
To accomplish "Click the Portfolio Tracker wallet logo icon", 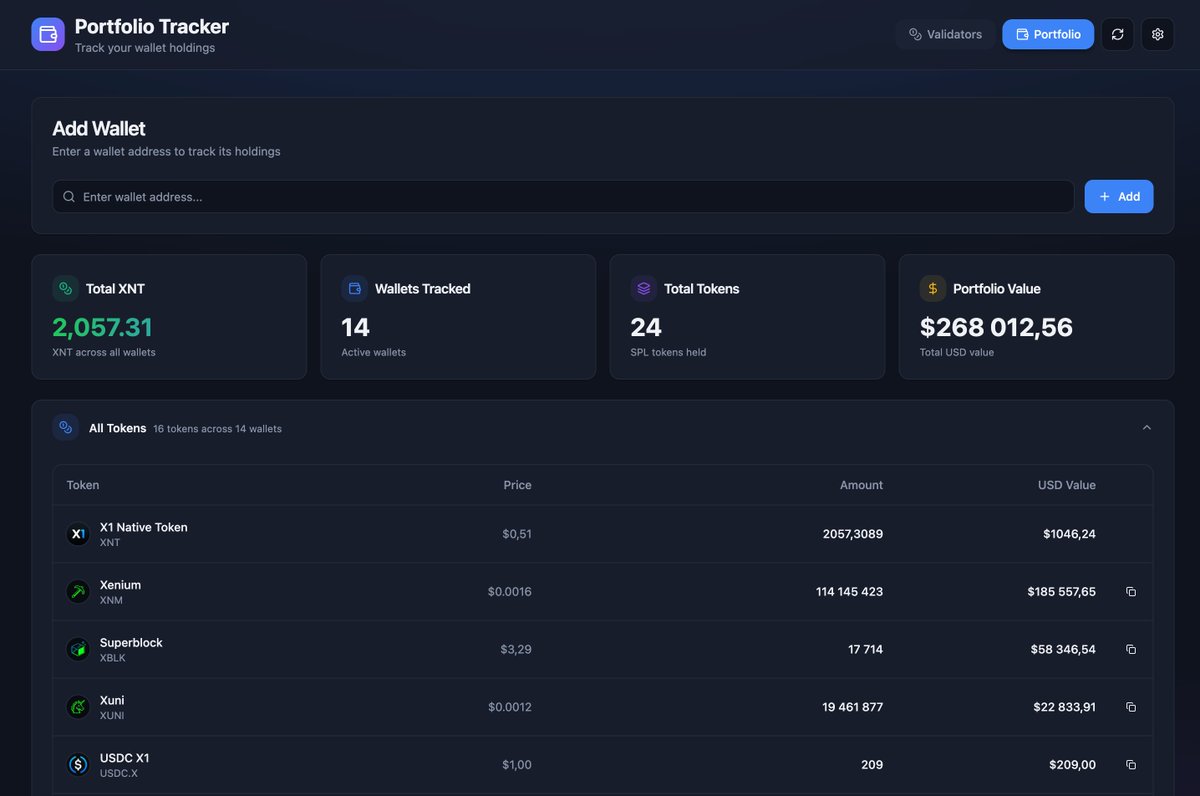I will point(48,34).
